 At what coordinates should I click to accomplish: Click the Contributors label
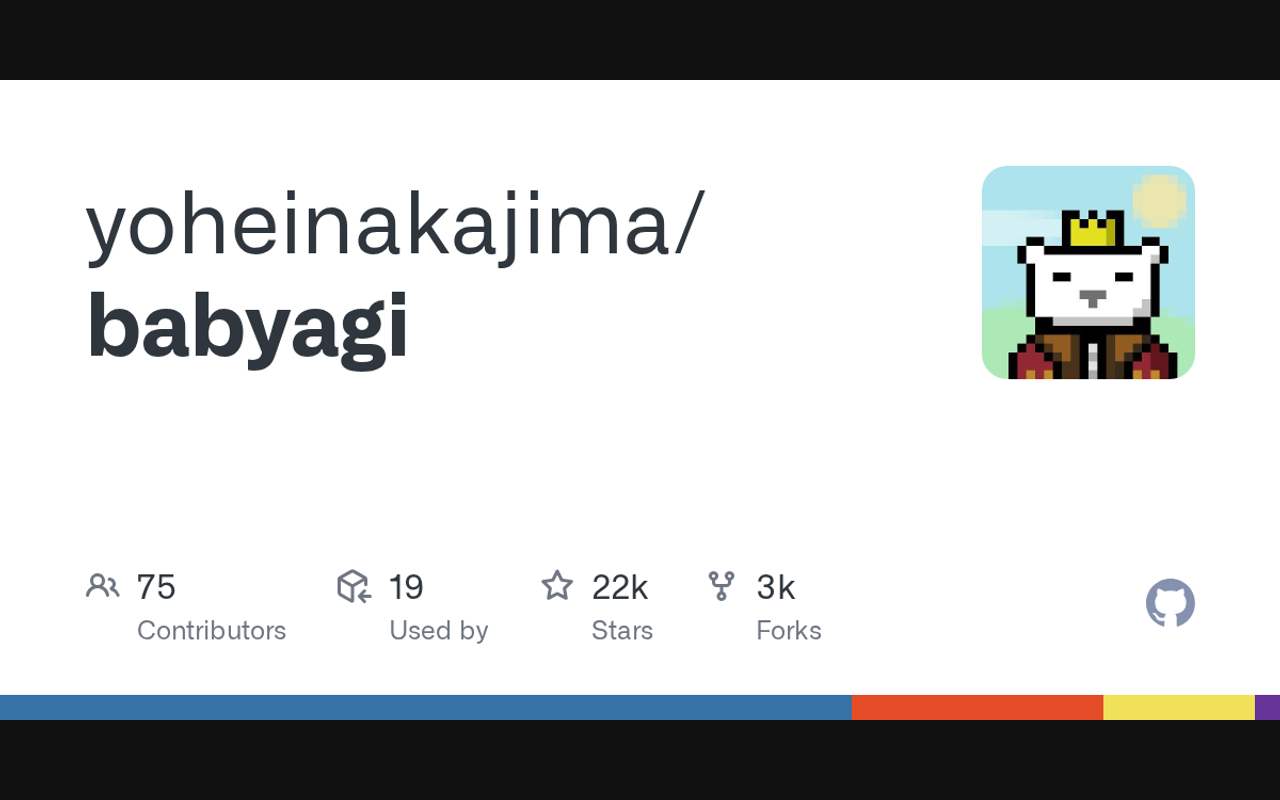211,630
